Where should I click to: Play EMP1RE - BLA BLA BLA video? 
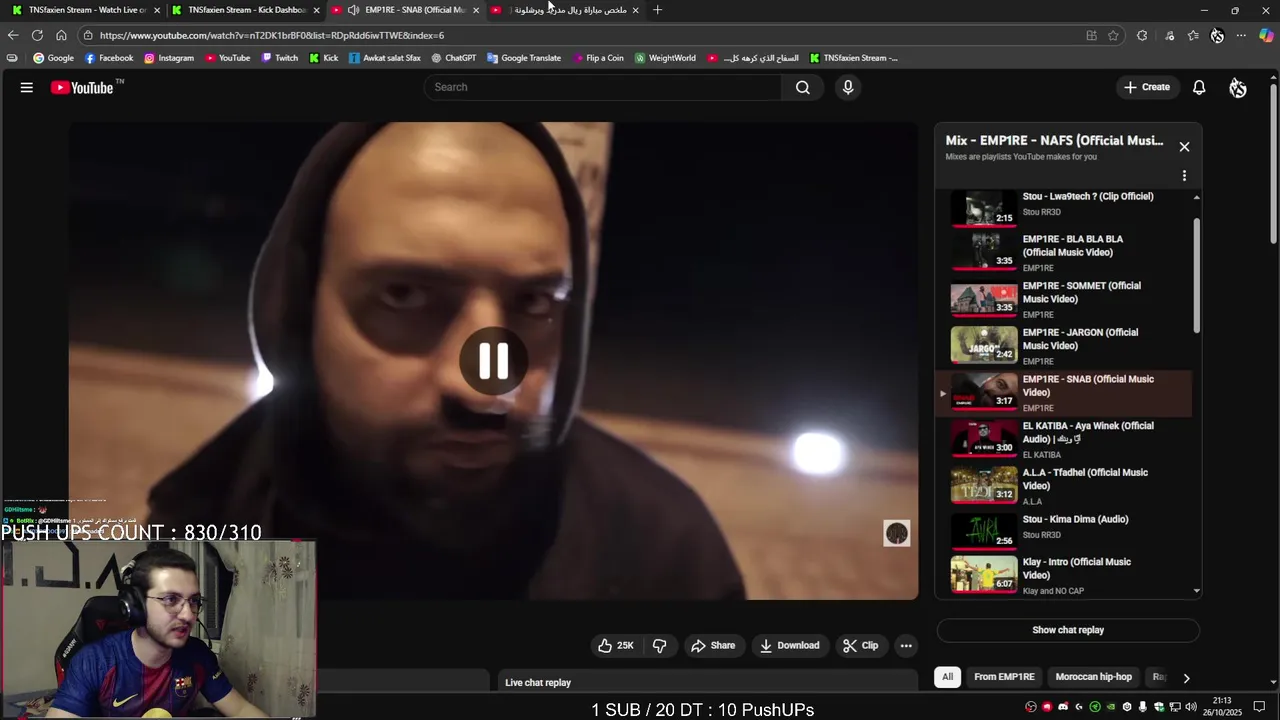(1065, 253)
